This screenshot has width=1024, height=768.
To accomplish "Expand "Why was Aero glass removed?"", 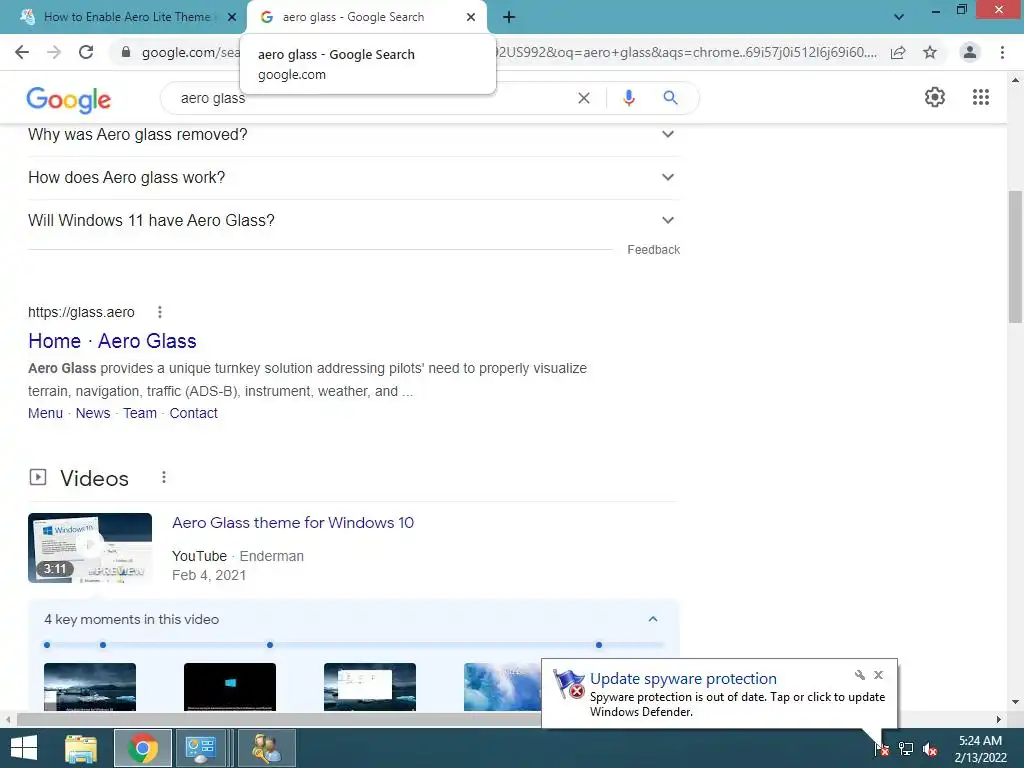I will coord(353,135).
